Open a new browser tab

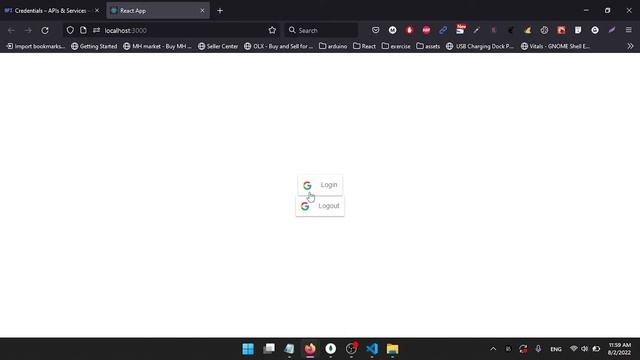[220, 11]
